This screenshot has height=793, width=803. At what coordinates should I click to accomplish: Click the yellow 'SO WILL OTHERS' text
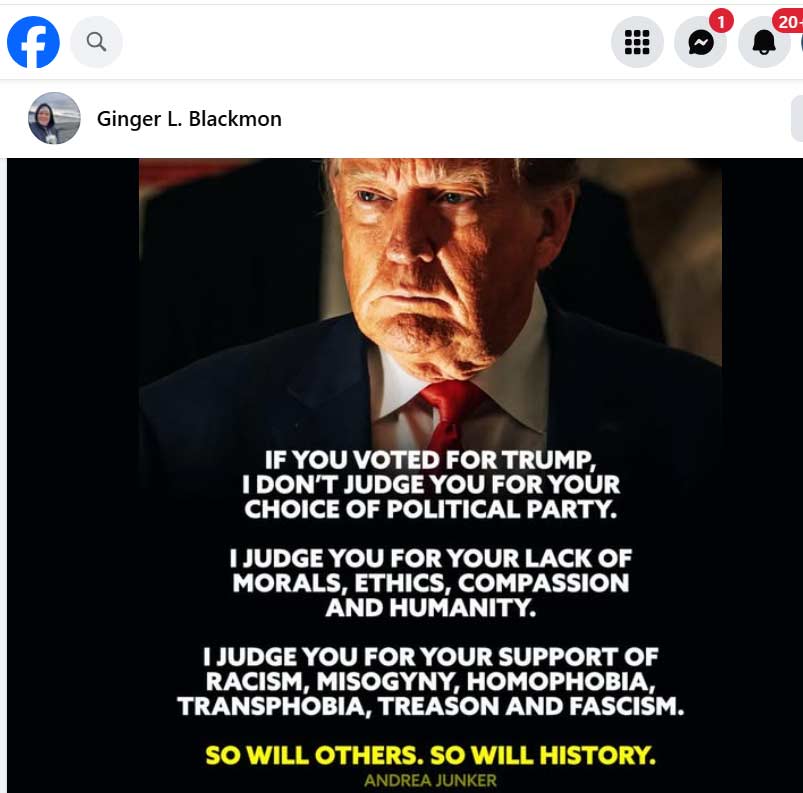[x=313, y=755]
